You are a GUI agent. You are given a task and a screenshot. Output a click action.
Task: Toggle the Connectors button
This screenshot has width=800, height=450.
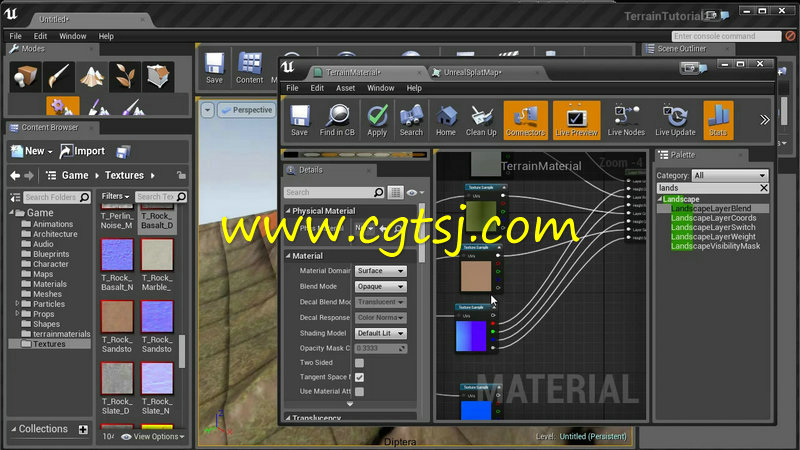point(526,120)
